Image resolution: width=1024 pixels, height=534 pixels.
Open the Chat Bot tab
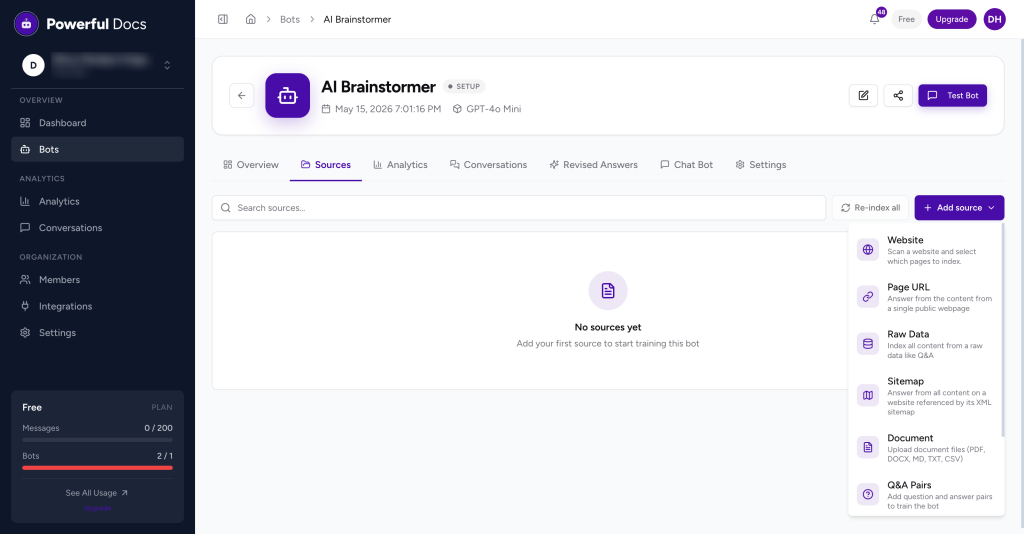pos(686,165)
